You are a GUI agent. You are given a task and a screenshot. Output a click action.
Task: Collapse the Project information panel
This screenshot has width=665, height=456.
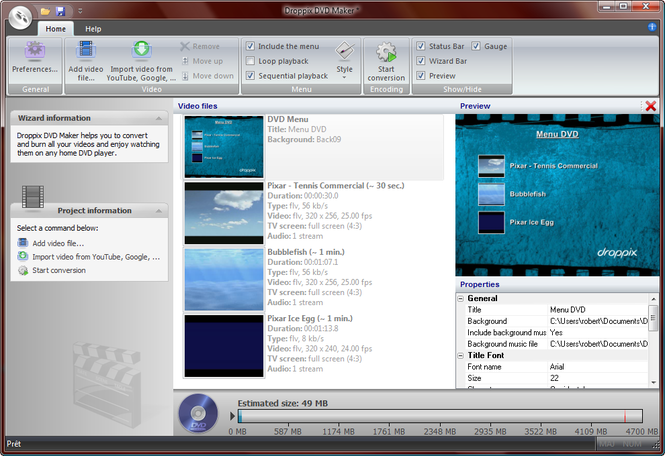159,210
